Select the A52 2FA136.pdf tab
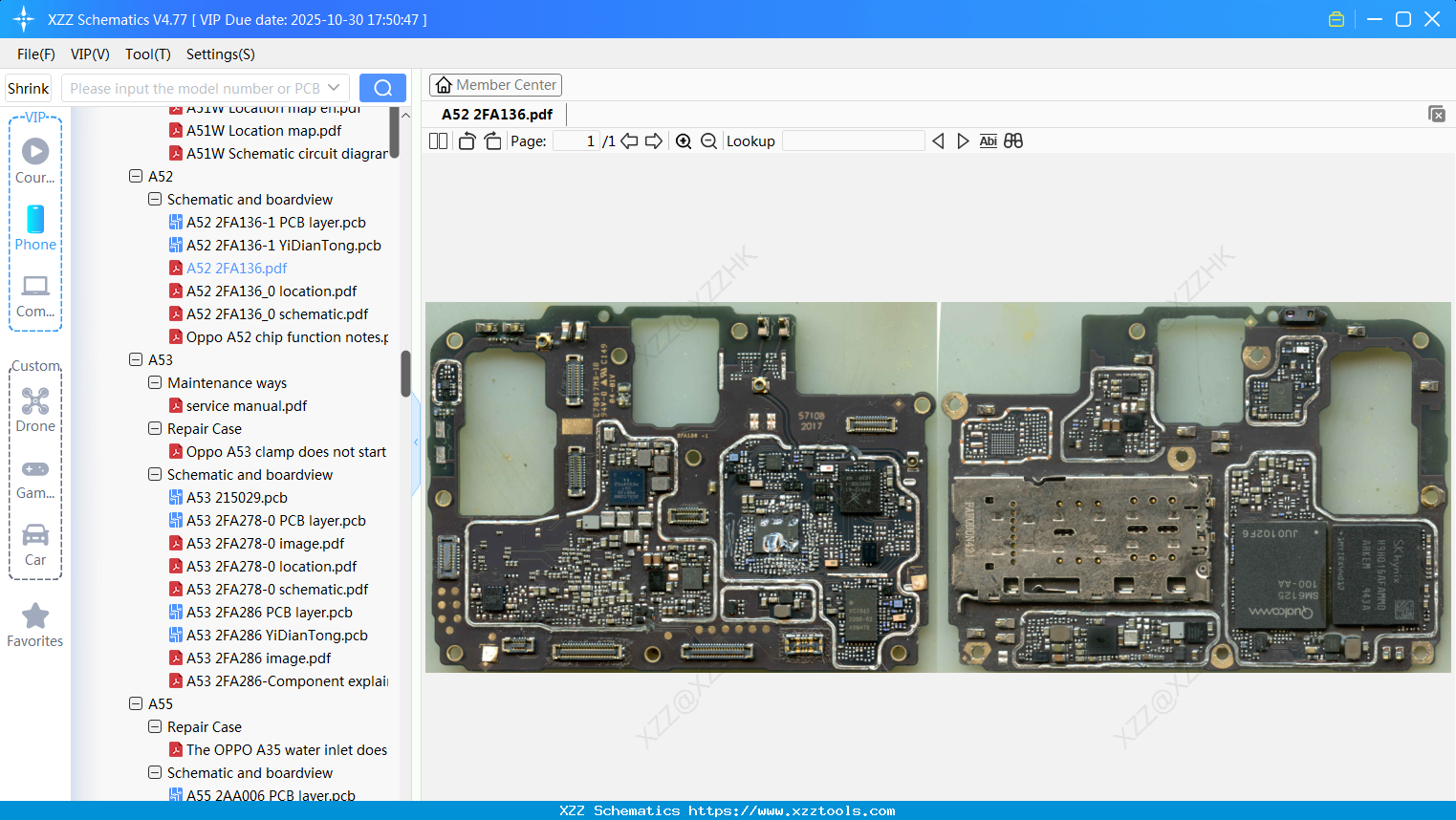This screenshot has height=820, width=1456. click(x=497, y=115)
